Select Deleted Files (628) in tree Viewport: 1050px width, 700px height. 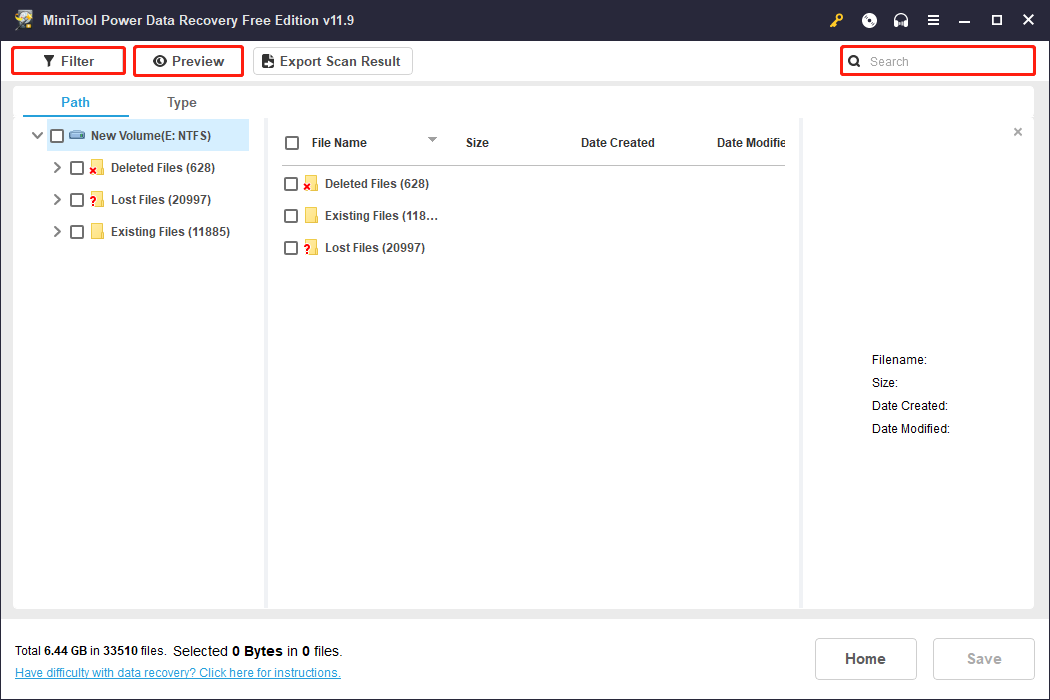(x=163, y=168)
